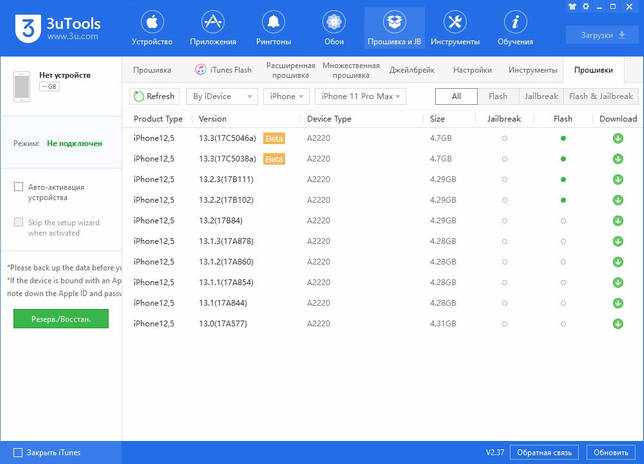Viewport: 644px width, 464px height.
Task: Click green flash dot for 13.2.3(17B111)
Action: click(563, 179)
